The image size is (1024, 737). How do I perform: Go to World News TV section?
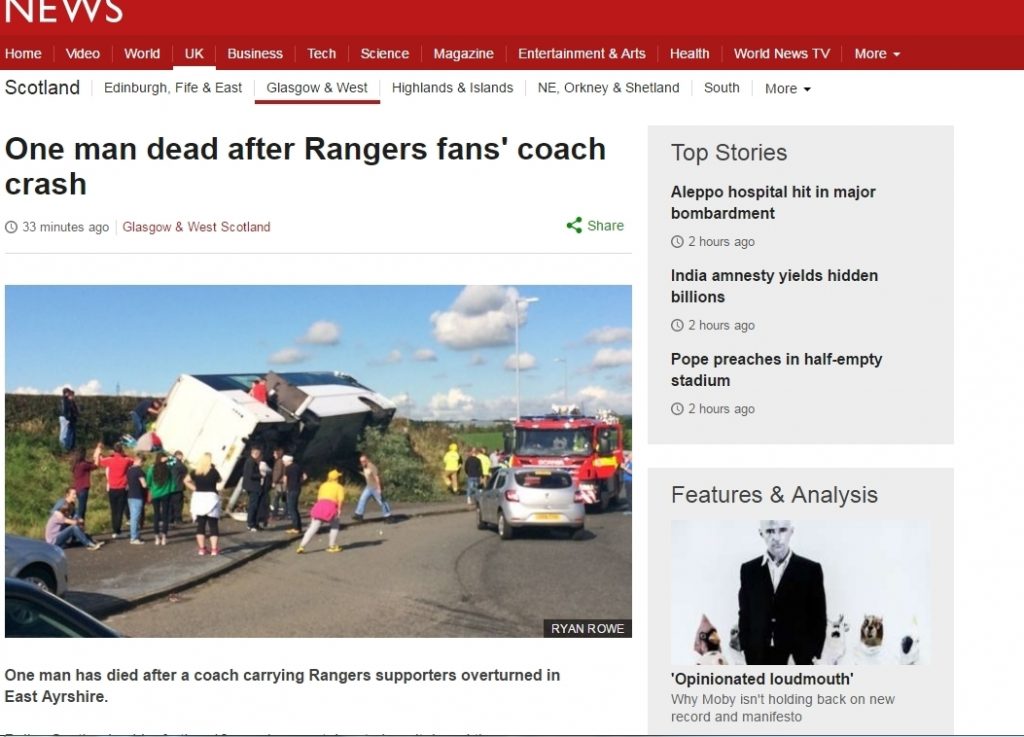782,54
